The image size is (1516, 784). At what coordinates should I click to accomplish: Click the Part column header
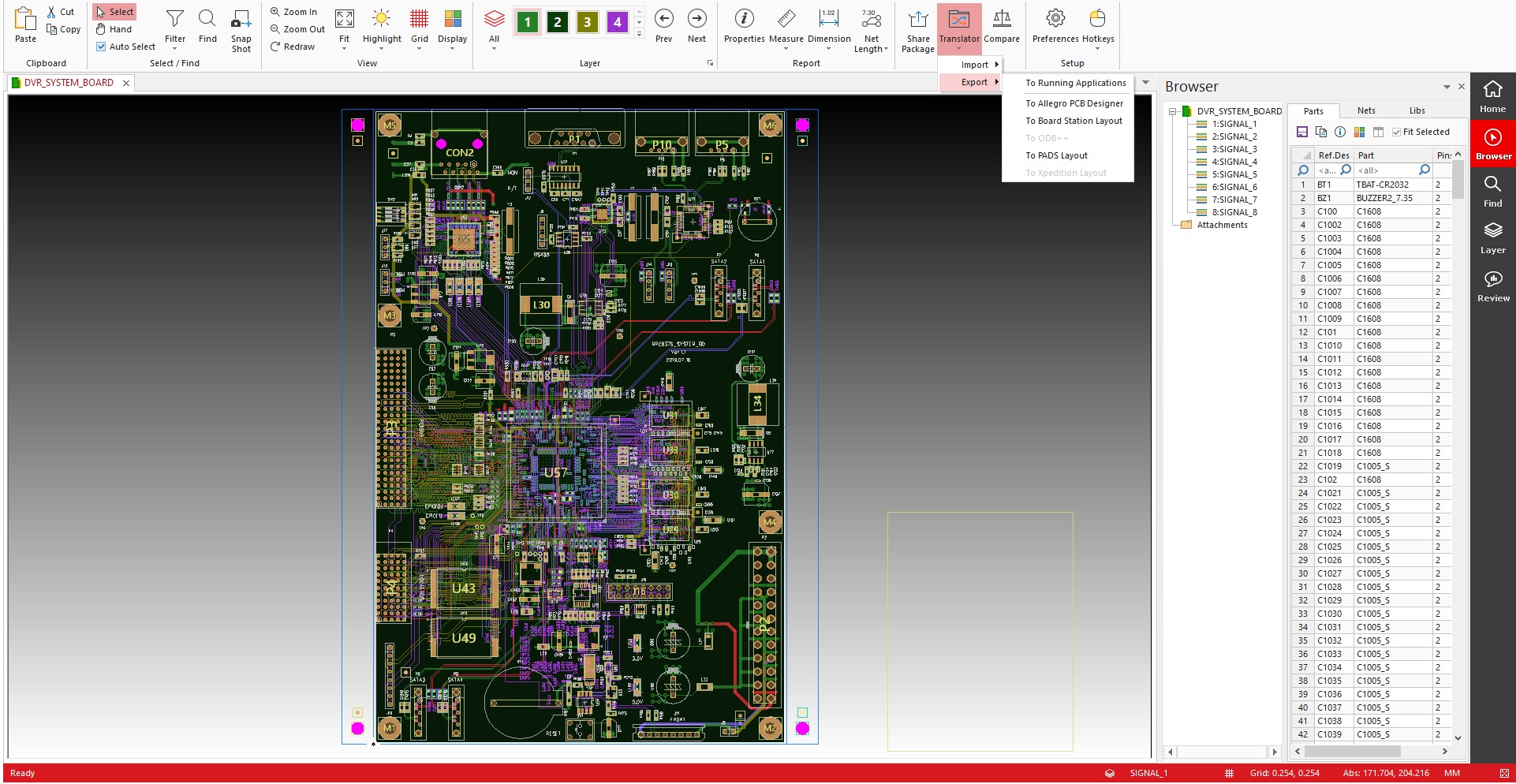point(1393,155)
